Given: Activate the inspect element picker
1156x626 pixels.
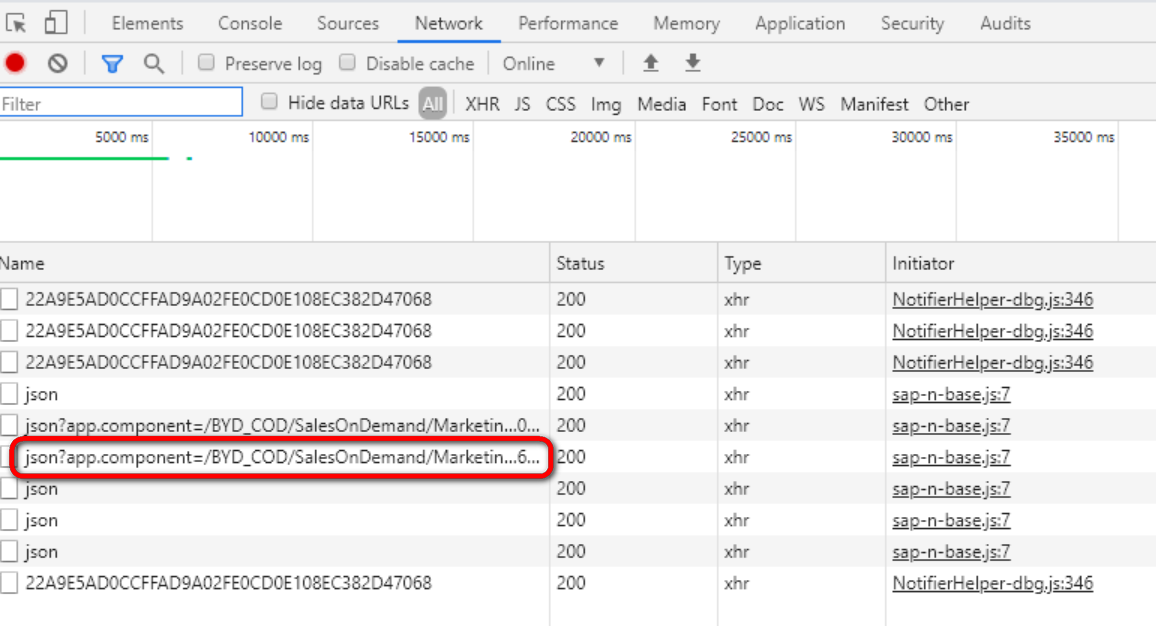Looking at the screenshot, I should coord(16,20).
